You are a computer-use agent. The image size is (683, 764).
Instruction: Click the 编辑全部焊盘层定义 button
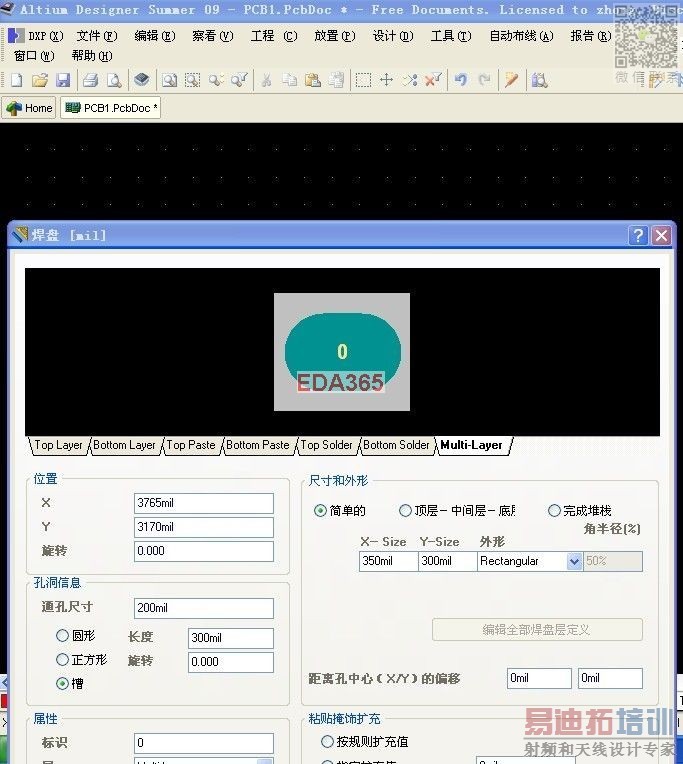537,630
